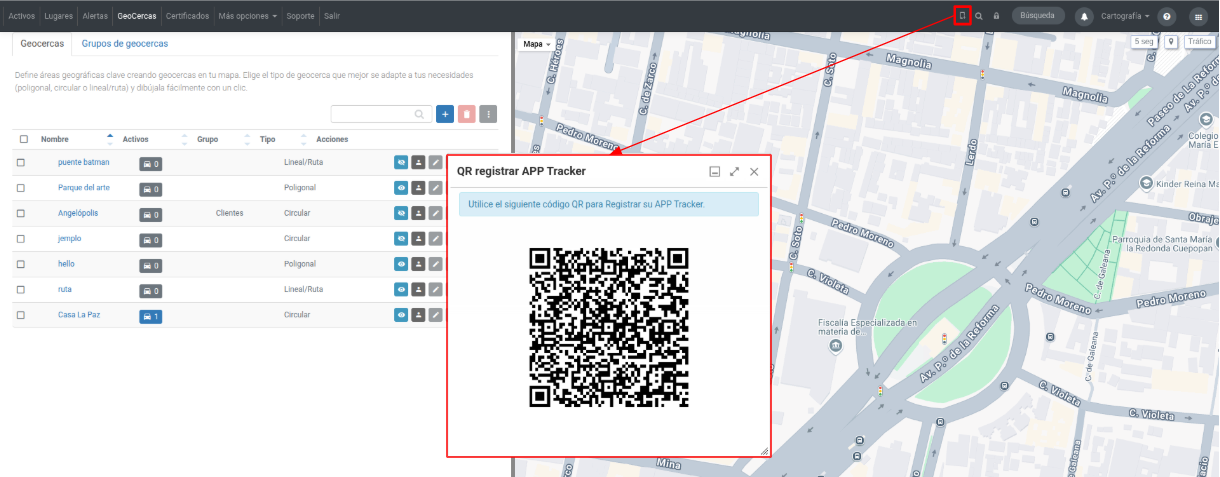Image resolution: width=1220 pixels, height=477 pixels.
Task: Toggle visibility eye for hello
Action: (x=401, y=264)
